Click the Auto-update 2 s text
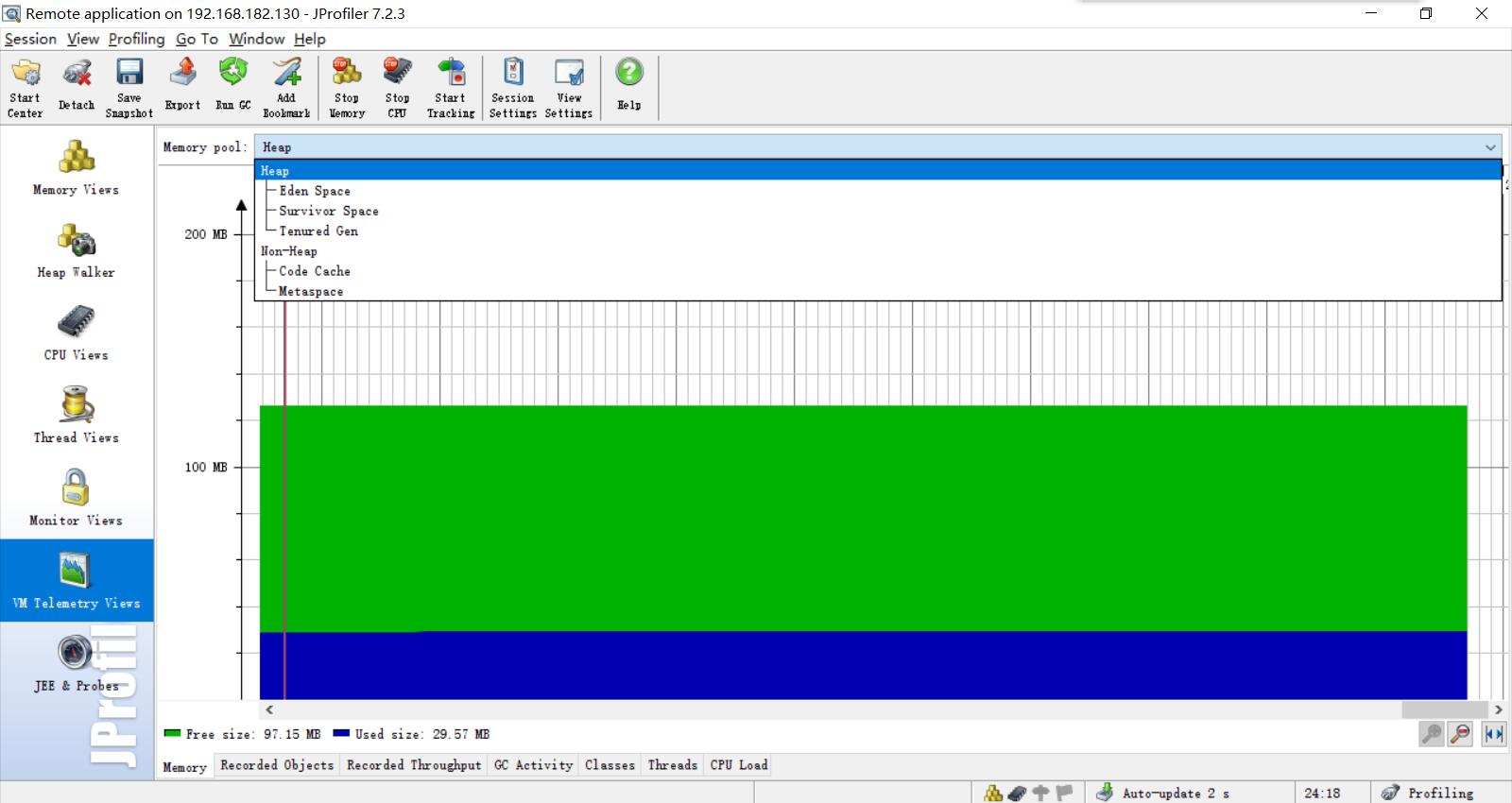Viewport: 1512px width, 803px height. [1176, 794]
